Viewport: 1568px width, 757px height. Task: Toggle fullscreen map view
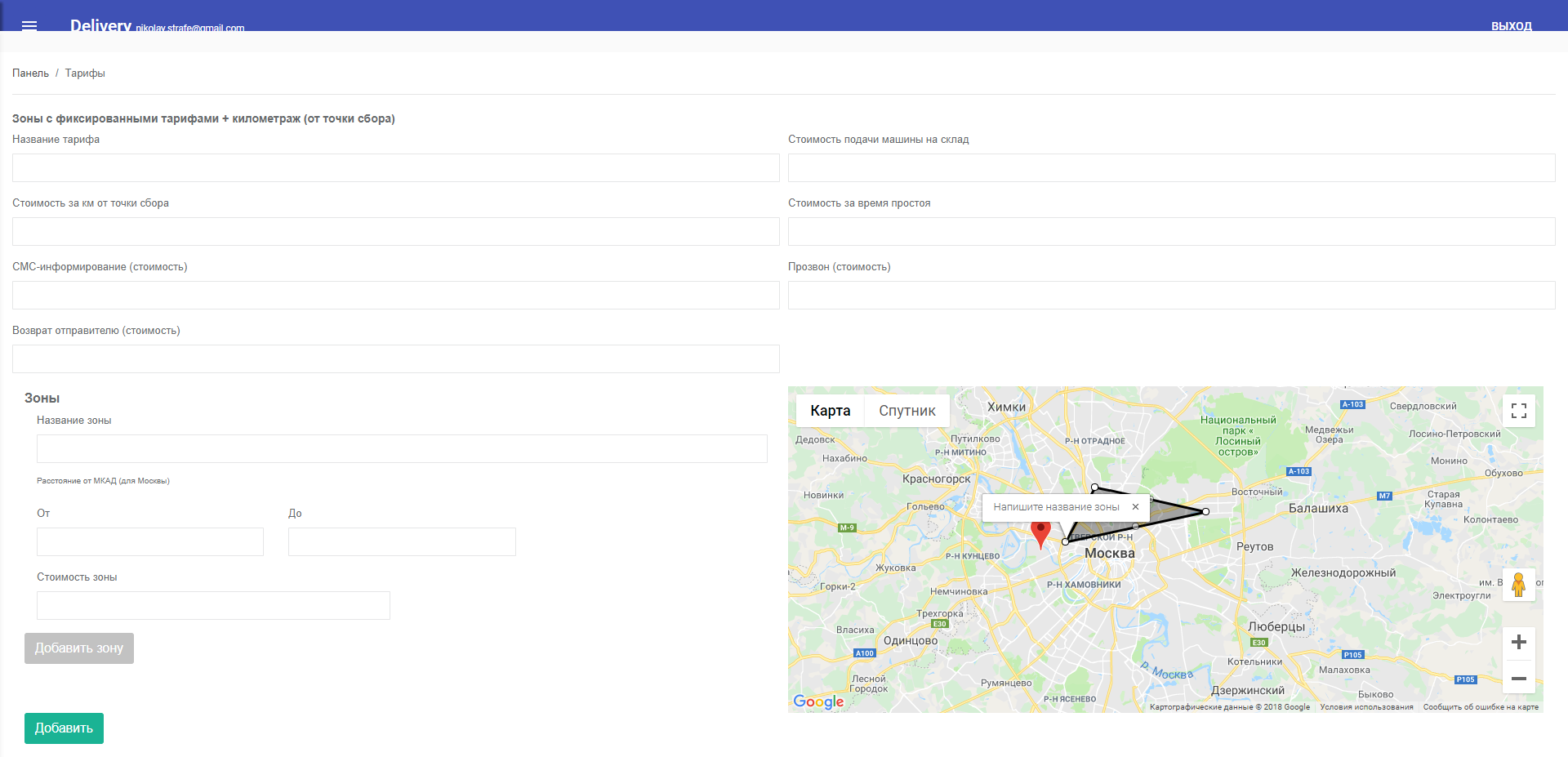[x=1519, y=411]
